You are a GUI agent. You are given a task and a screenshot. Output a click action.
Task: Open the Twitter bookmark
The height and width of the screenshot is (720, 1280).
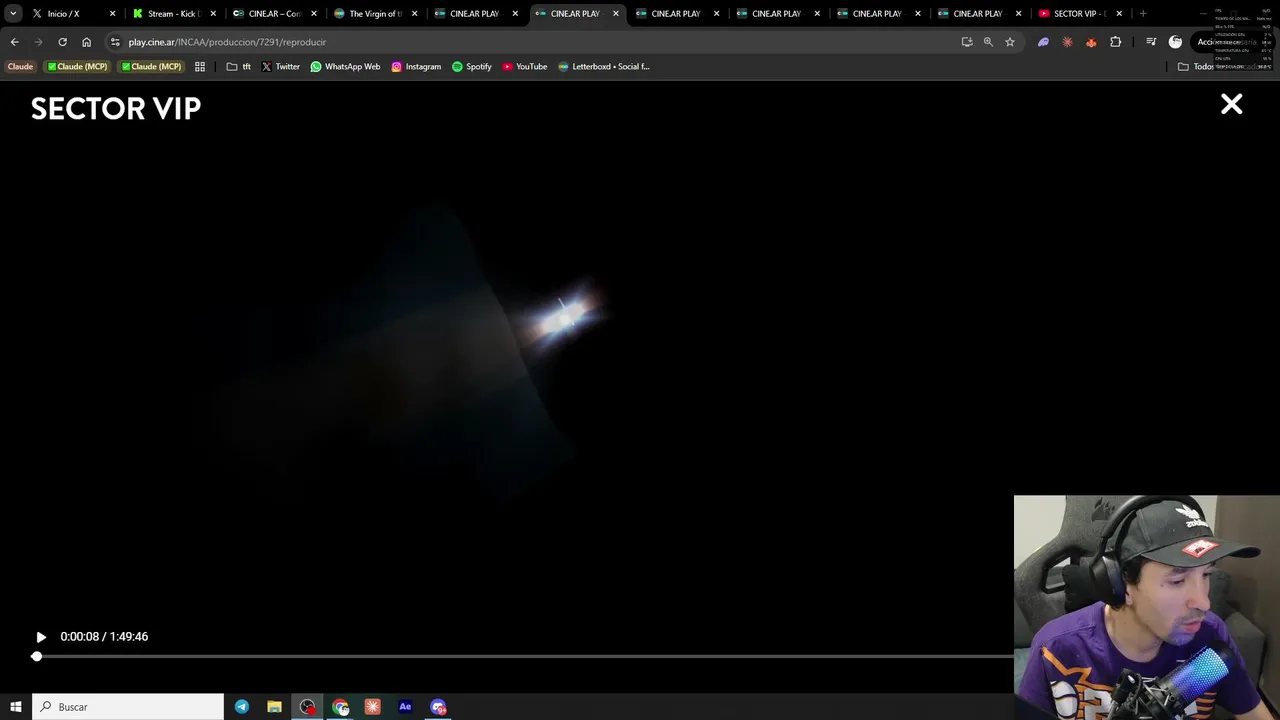(x=280, y=67)
